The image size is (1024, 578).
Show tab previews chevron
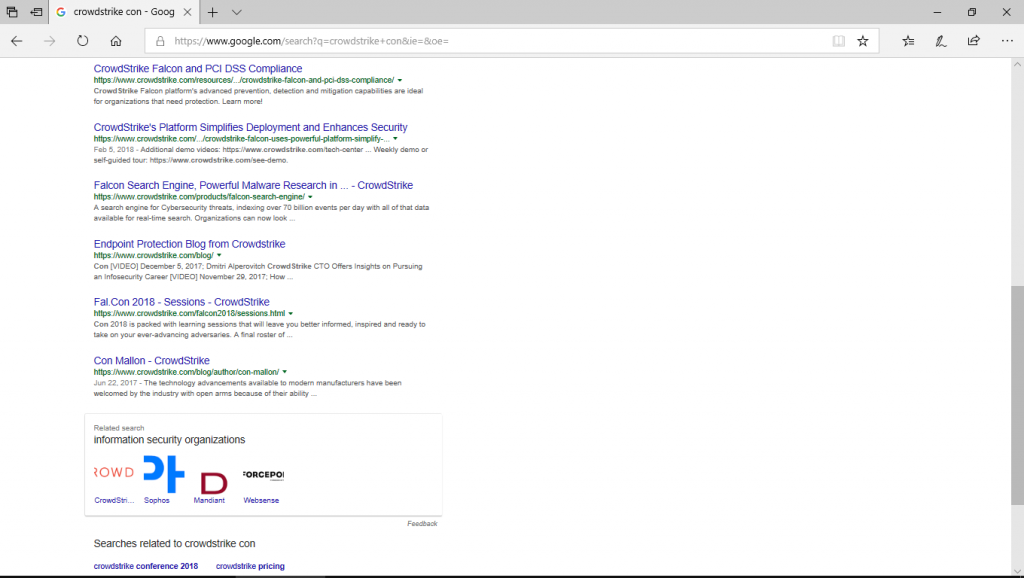[x=236, y=12]
